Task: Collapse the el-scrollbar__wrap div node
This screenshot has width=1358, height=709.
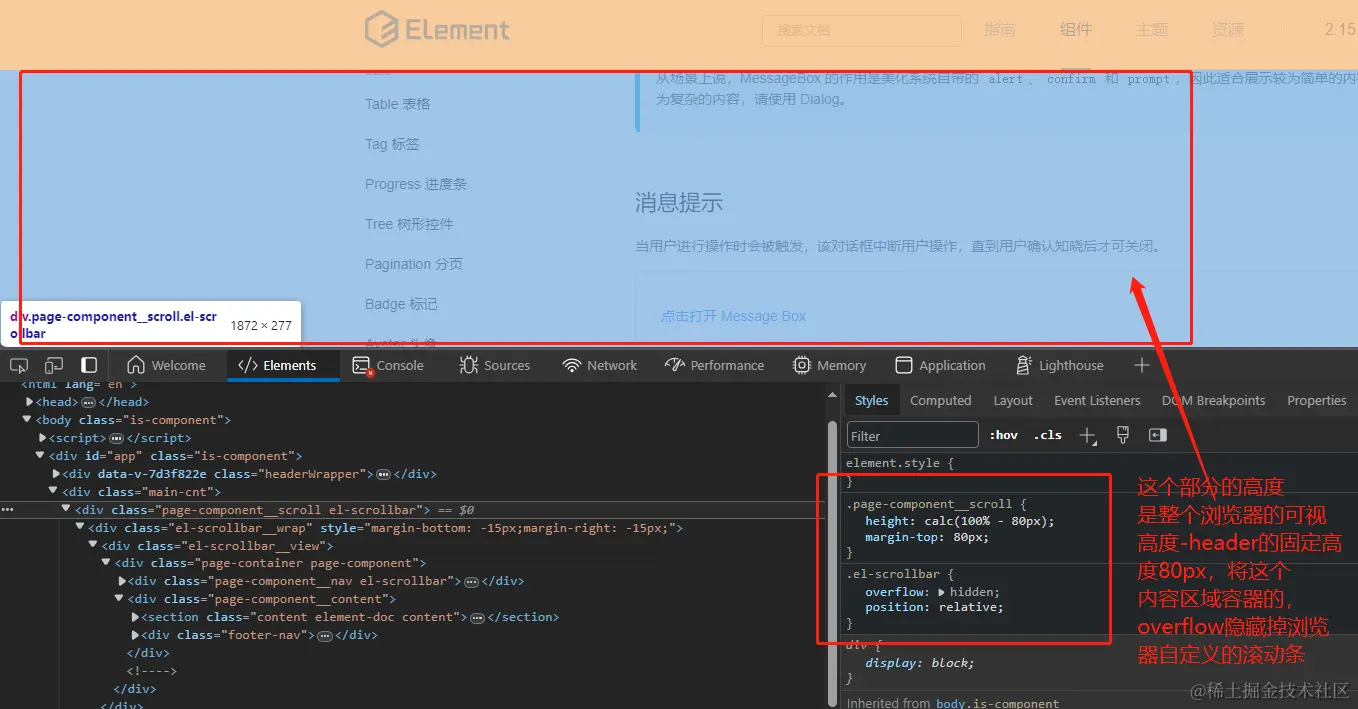Action: click(79, 527)
